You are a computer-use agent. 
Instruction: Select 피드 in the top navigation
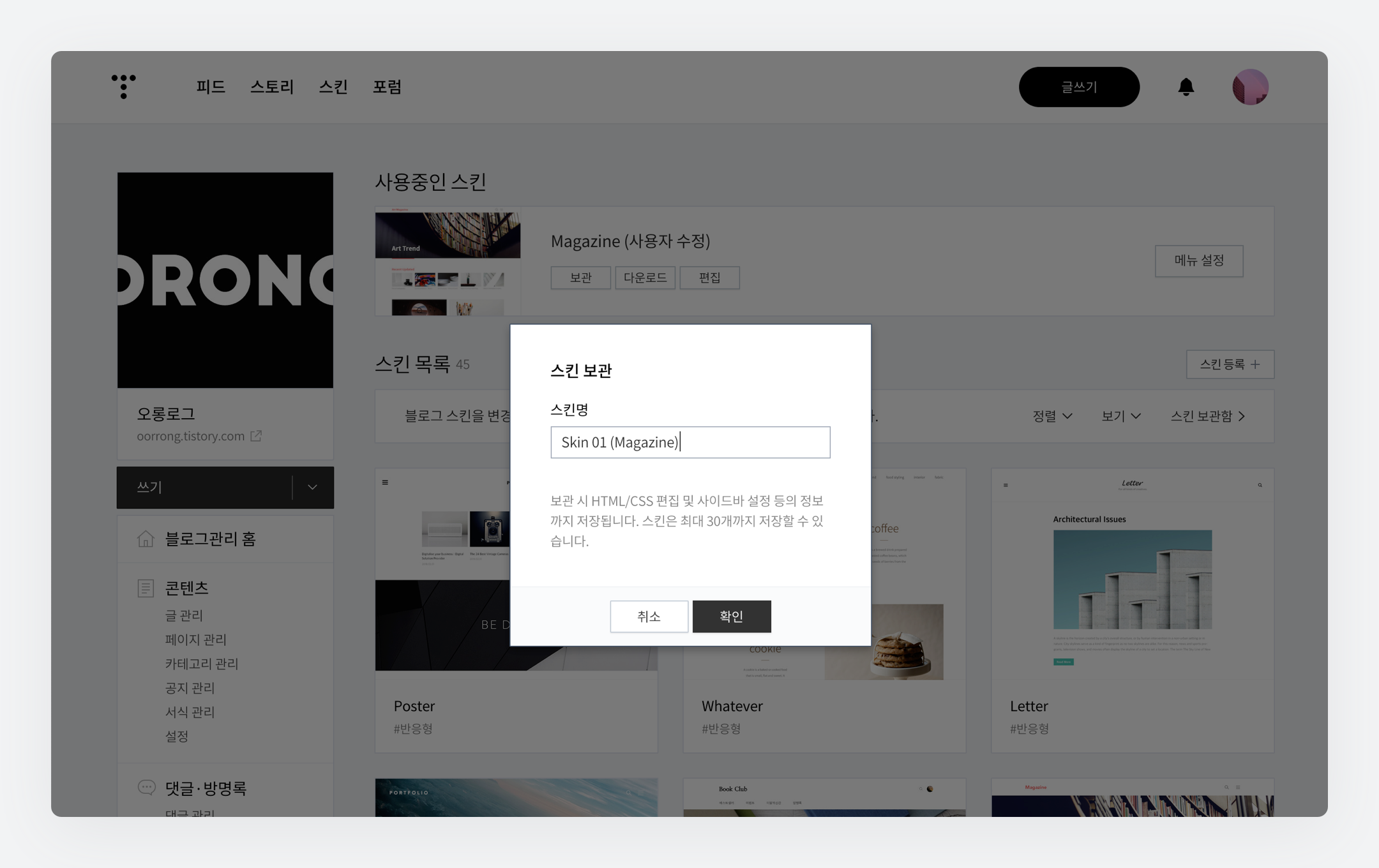click(x=211, y=87)
